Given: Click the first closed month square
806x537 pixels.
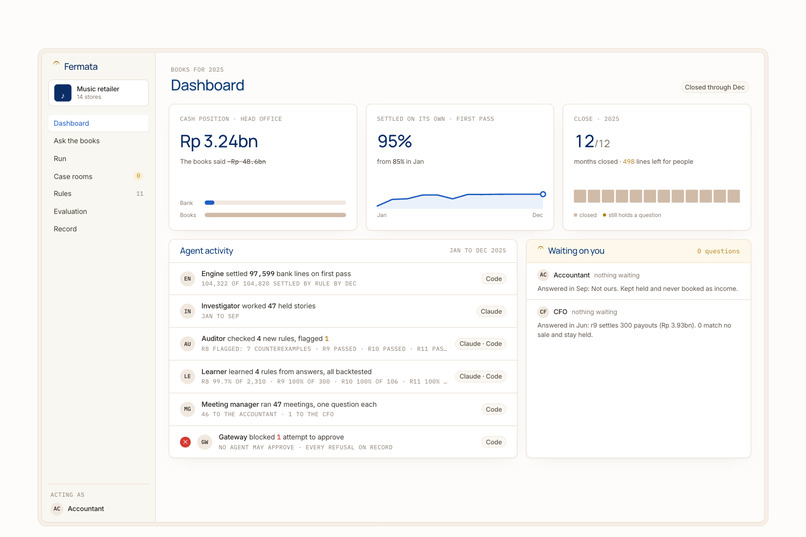Looking at the screenshot, I should point(580,196).
